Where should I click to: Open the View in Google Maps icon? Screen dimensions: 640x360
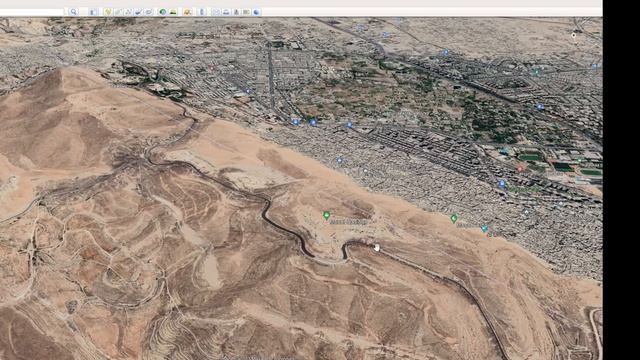click(246, 12)
